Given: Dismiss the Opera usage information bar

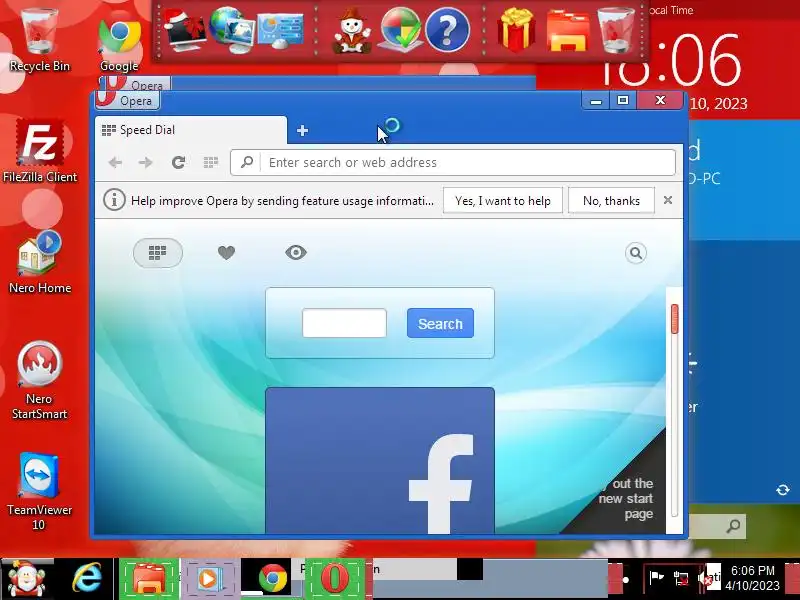Looking at the screenshot, I should point(668,200).
